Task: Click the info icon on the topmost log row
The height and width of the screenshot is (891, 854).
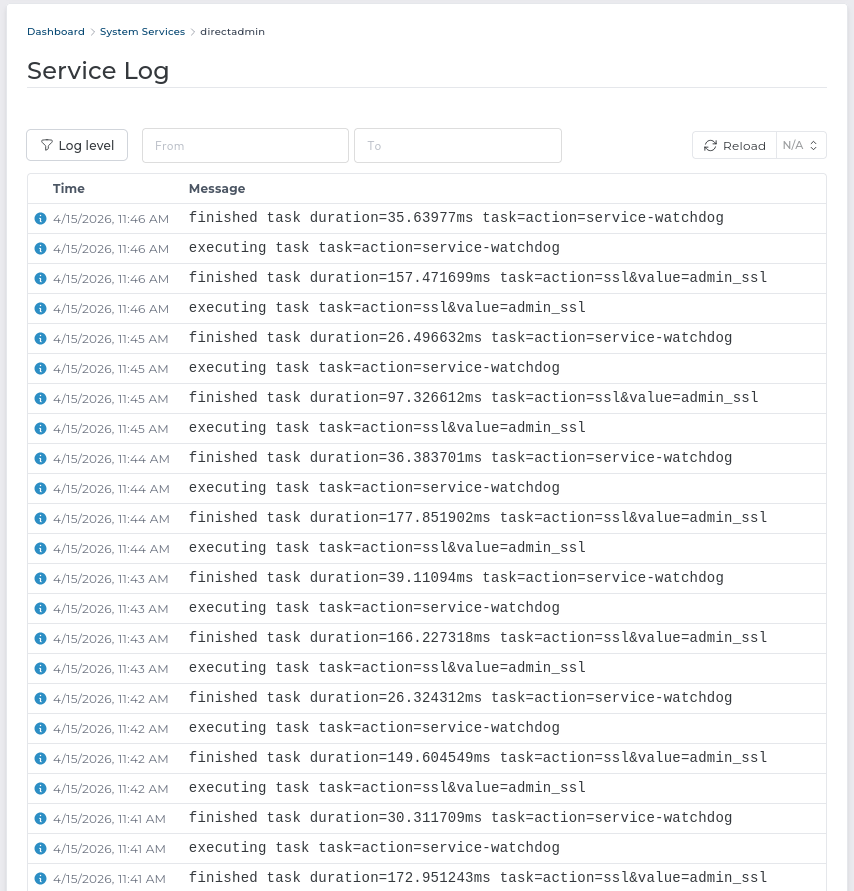Action: [41, 218]
